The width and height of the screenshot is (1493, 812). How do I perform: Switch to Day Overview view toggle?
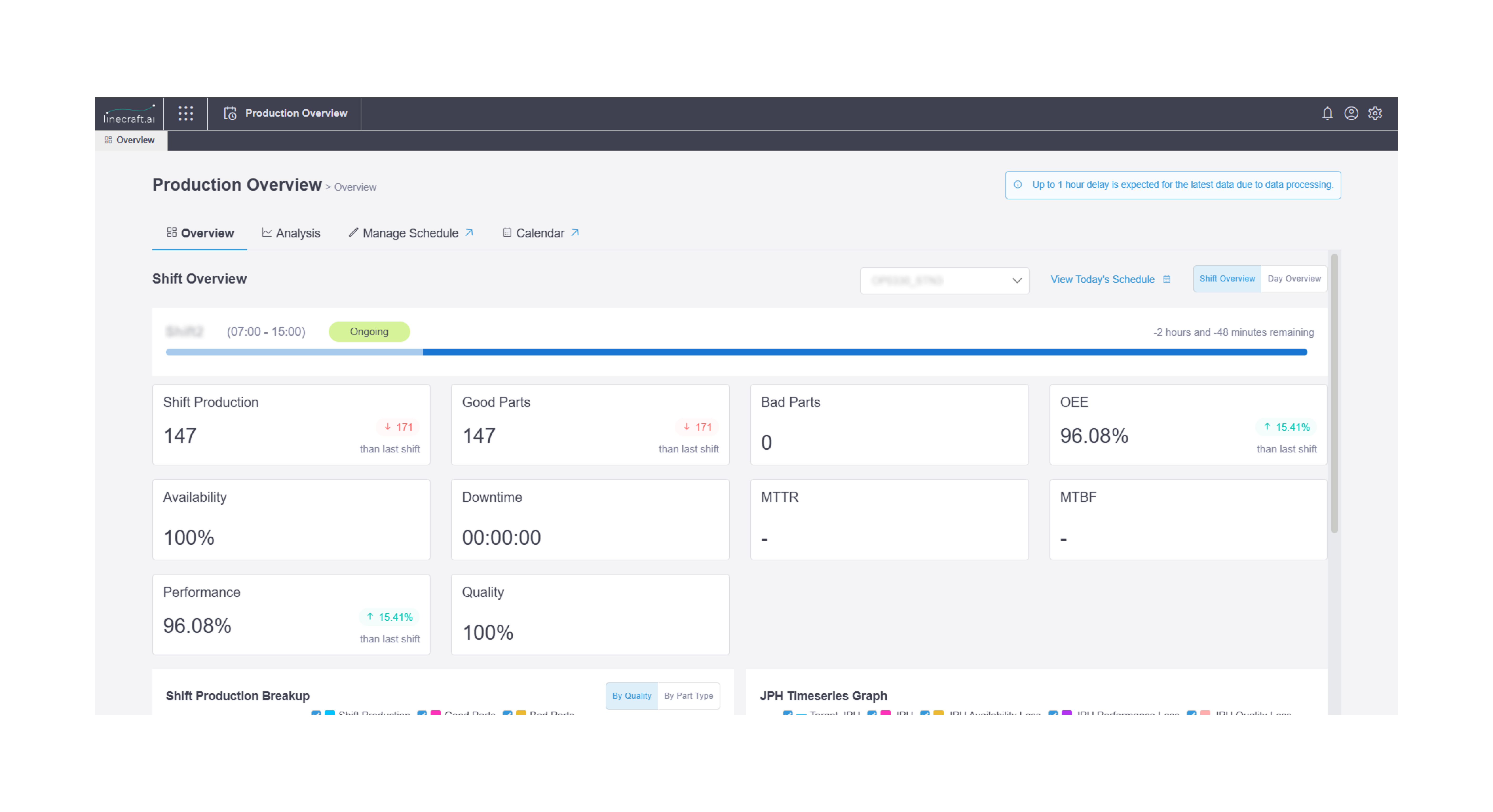pyautogui.click(x=1294, y=279)
